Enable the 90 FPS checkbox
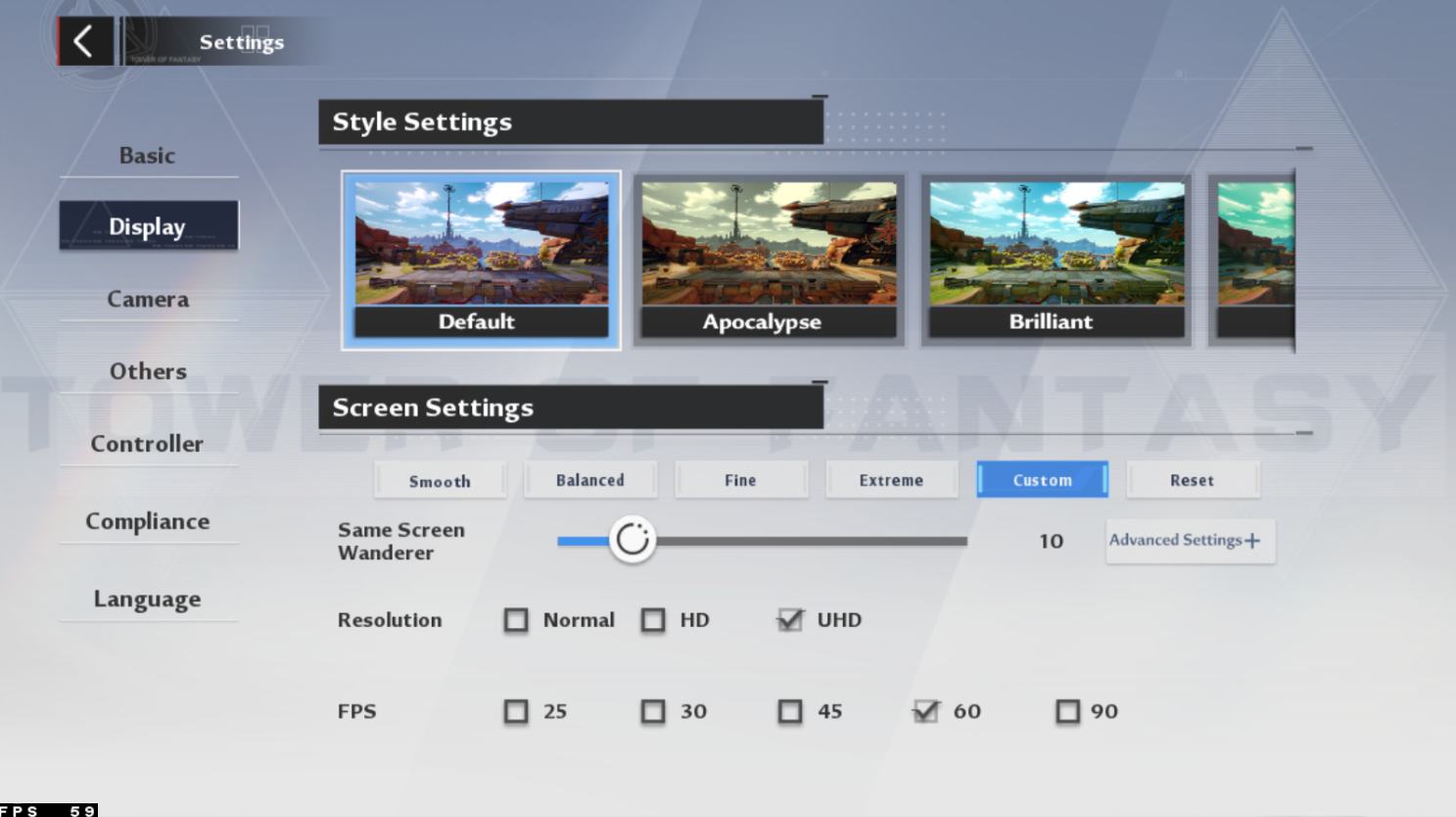Viewport: 1456px width, 817px height. [1068, 711]
